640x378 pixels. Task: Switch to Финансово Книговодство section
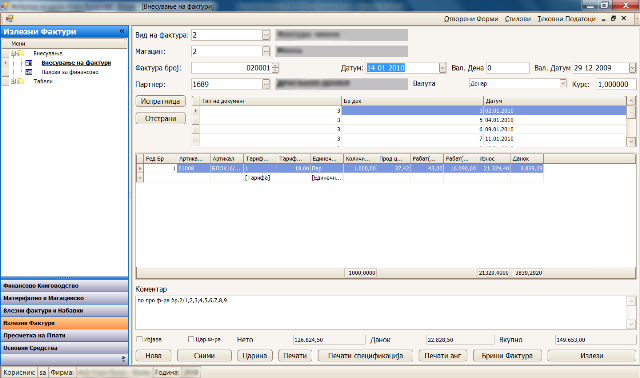(64, 286)
